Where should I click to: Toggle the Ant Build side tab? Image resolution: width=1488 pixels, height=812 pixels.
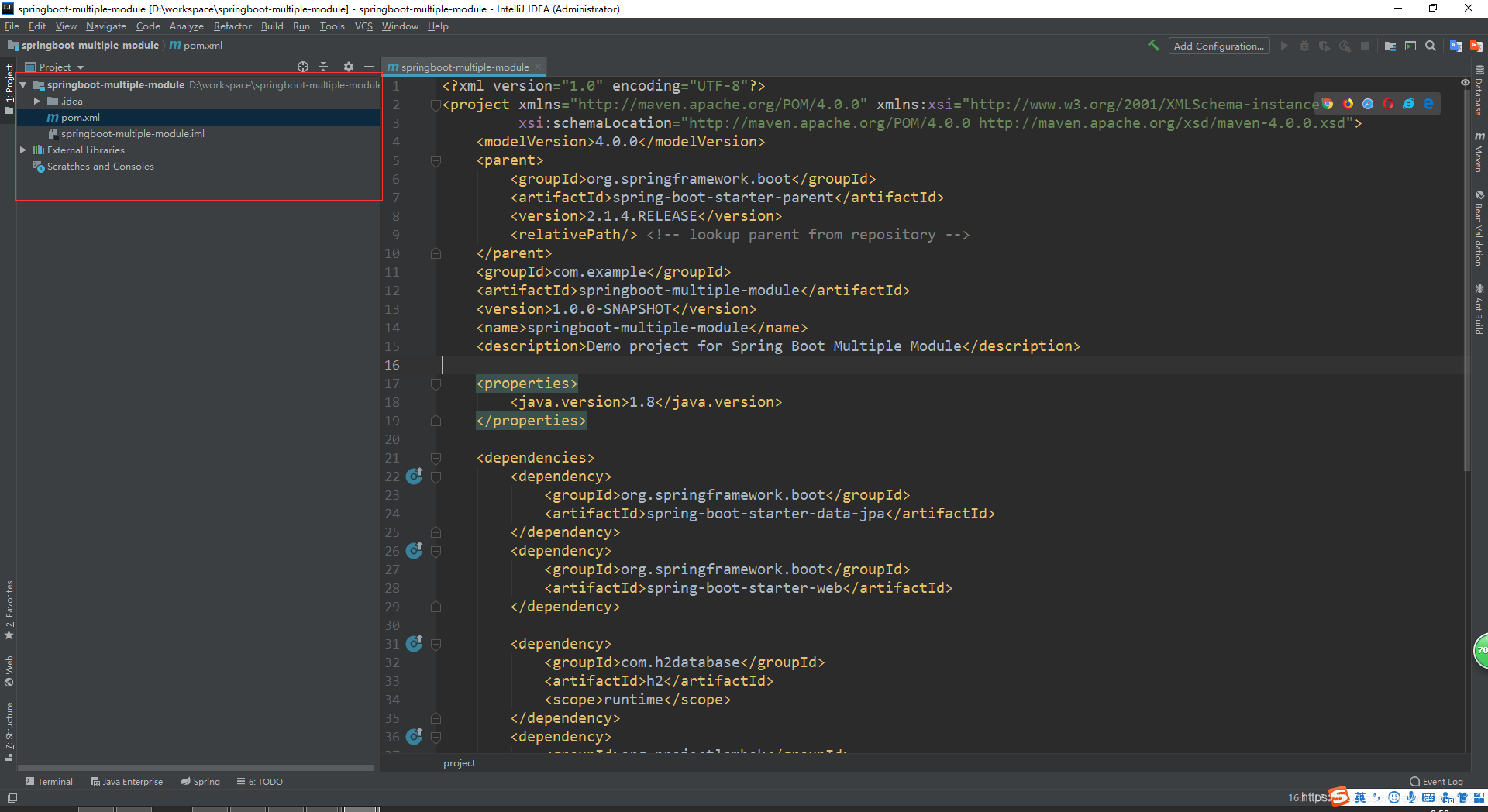click(1479, 309)
